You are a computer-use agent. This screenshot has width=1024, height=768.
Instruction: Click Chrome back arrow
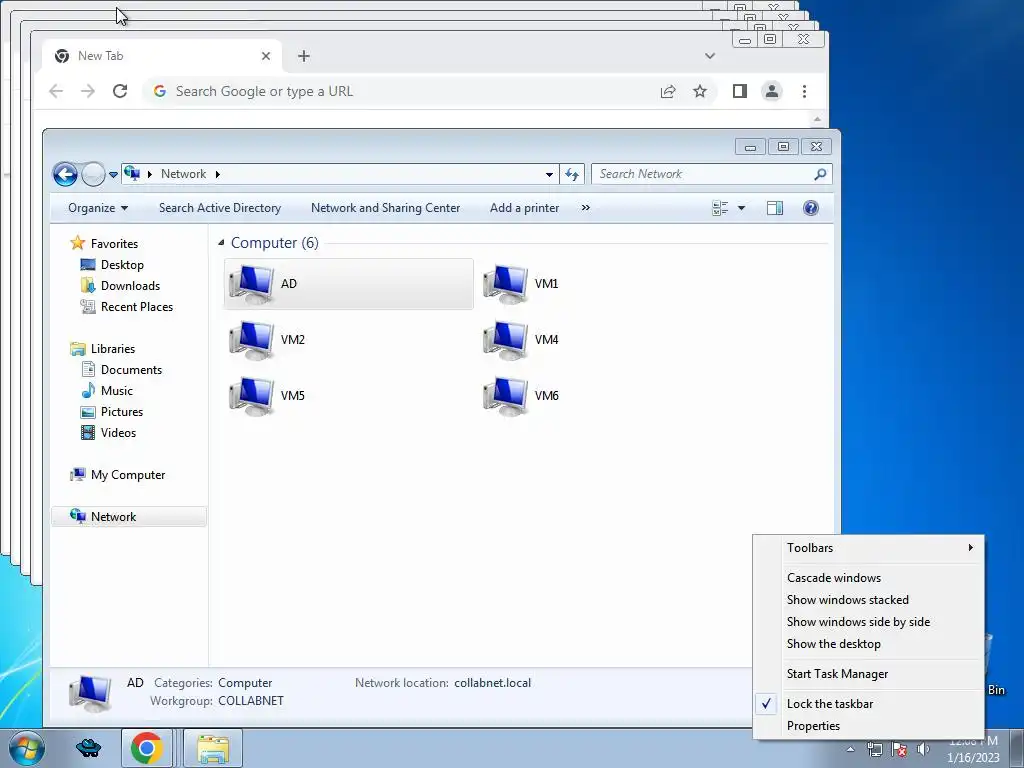click(56, 91)
